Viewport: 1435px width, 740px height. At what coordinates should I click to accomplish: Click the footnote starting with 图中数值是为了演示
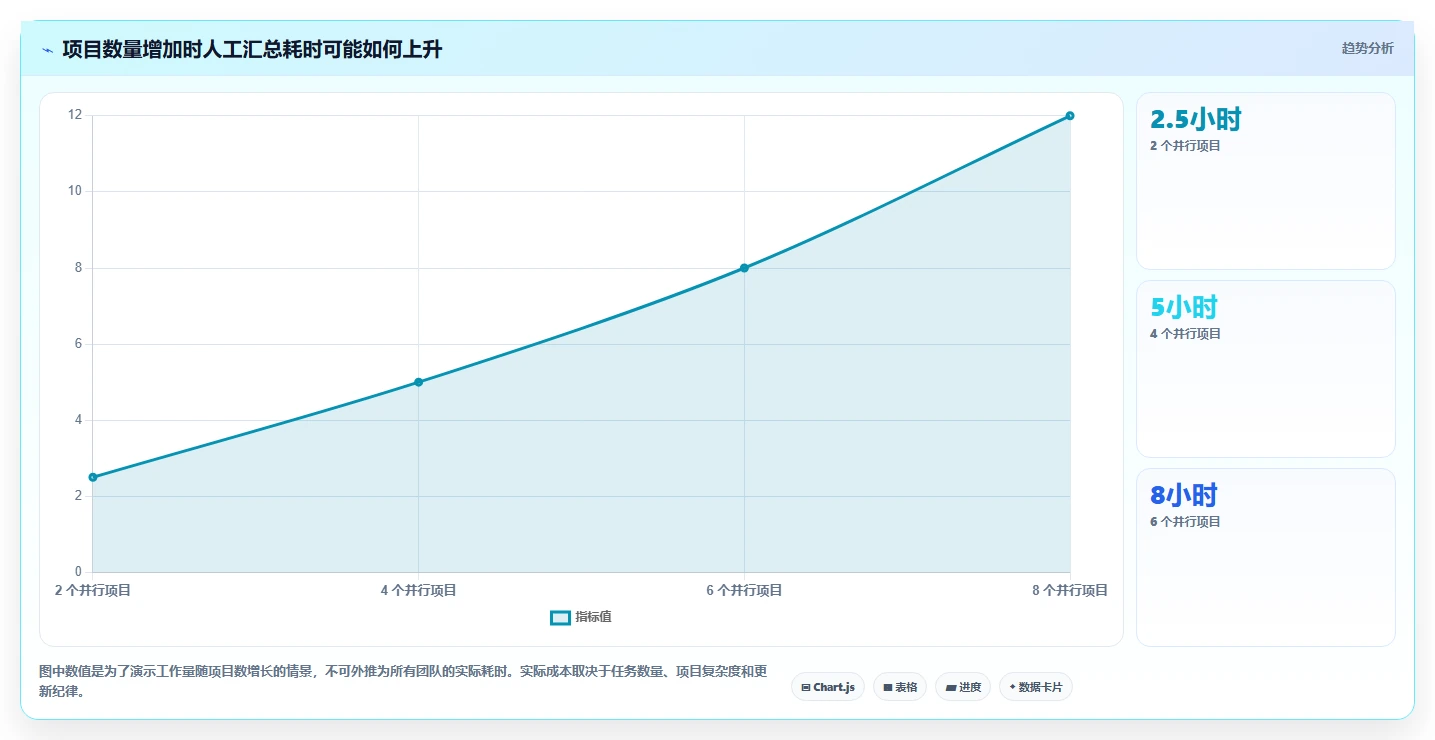click(x=403, y=681)
